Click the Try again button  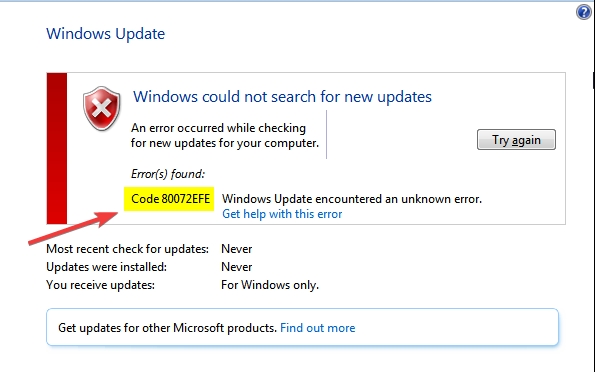click(x=516, y=140)
